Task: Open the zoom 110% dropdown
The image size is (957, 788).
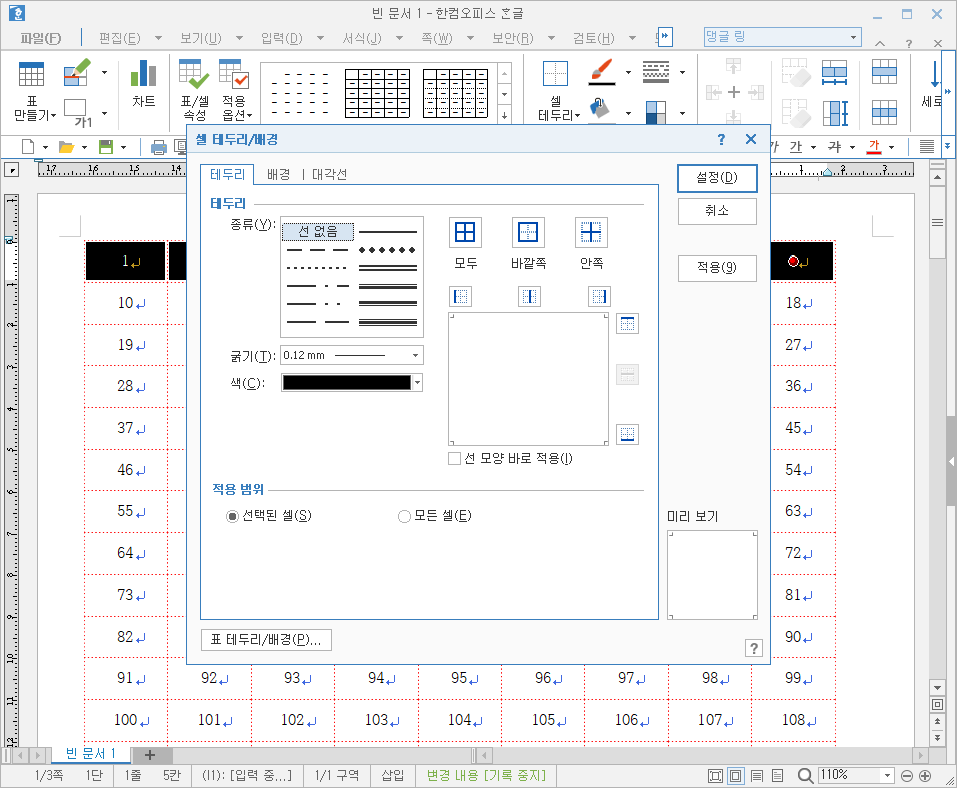Action: (x=887, y=775)
